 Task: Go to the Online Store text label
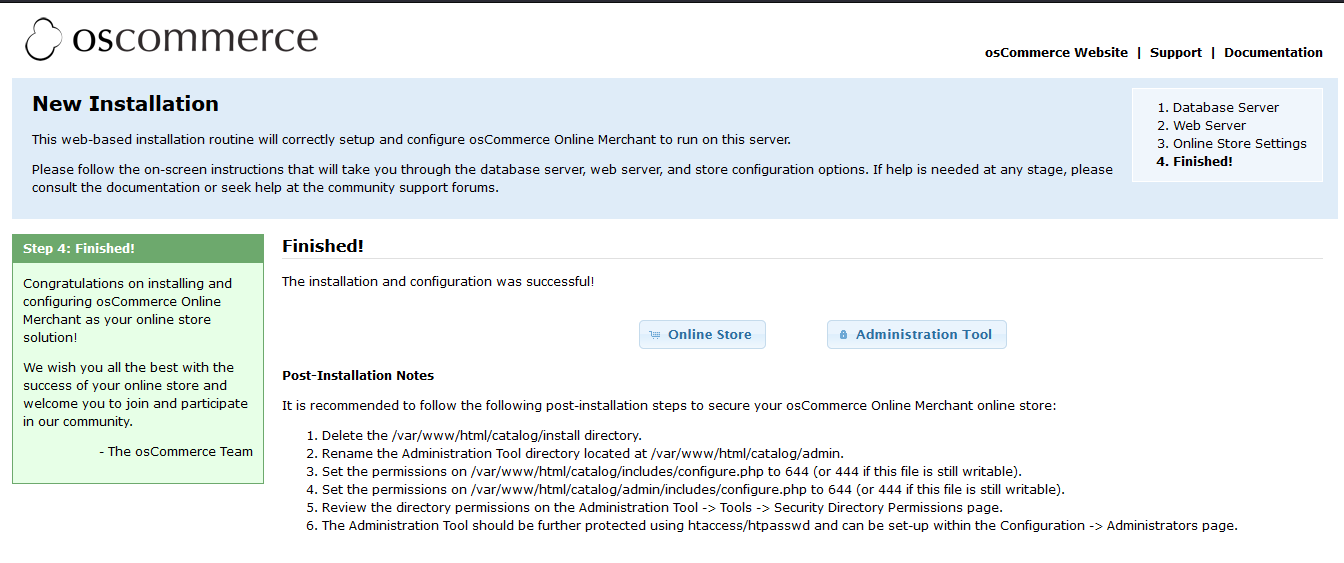point(709,335)
